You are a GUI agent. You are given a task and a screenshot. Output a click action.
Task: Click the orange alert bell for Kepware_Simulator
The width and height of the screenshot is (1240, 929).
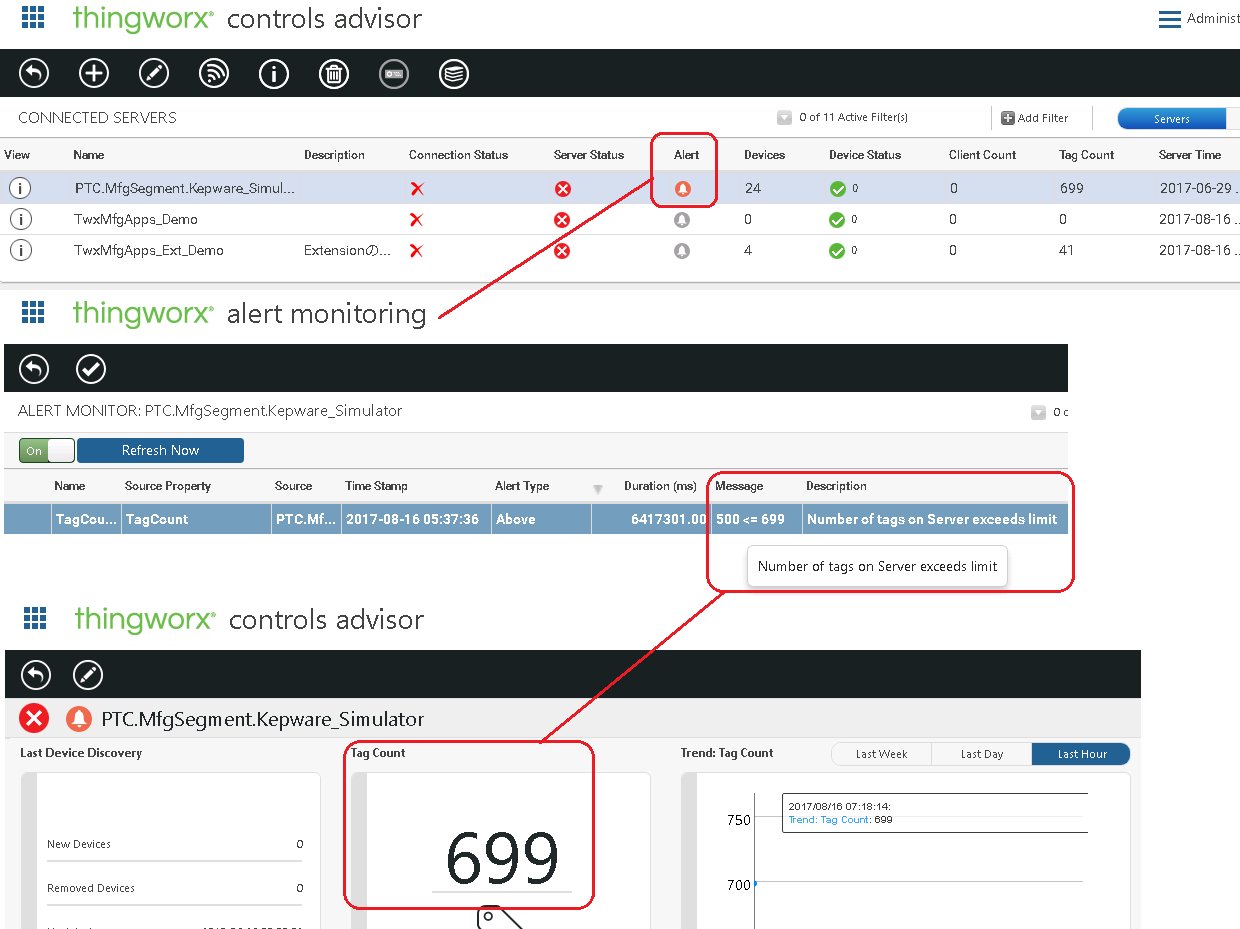click(x=682, y=188)
